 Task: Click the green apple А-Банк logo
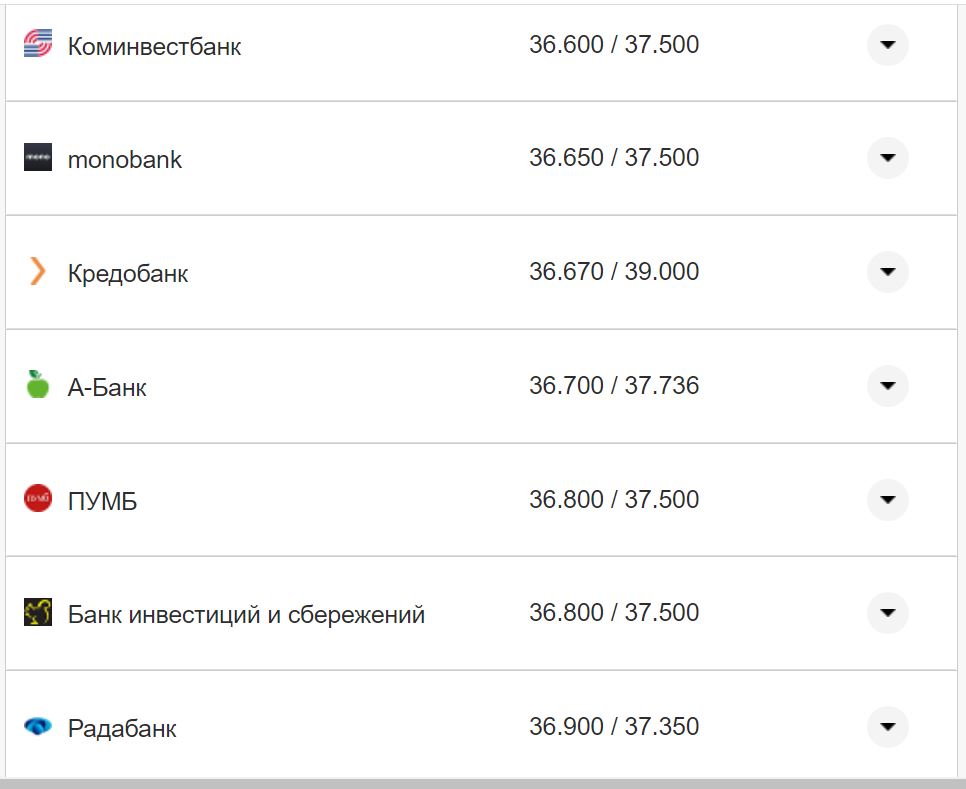tap(37, 385)
